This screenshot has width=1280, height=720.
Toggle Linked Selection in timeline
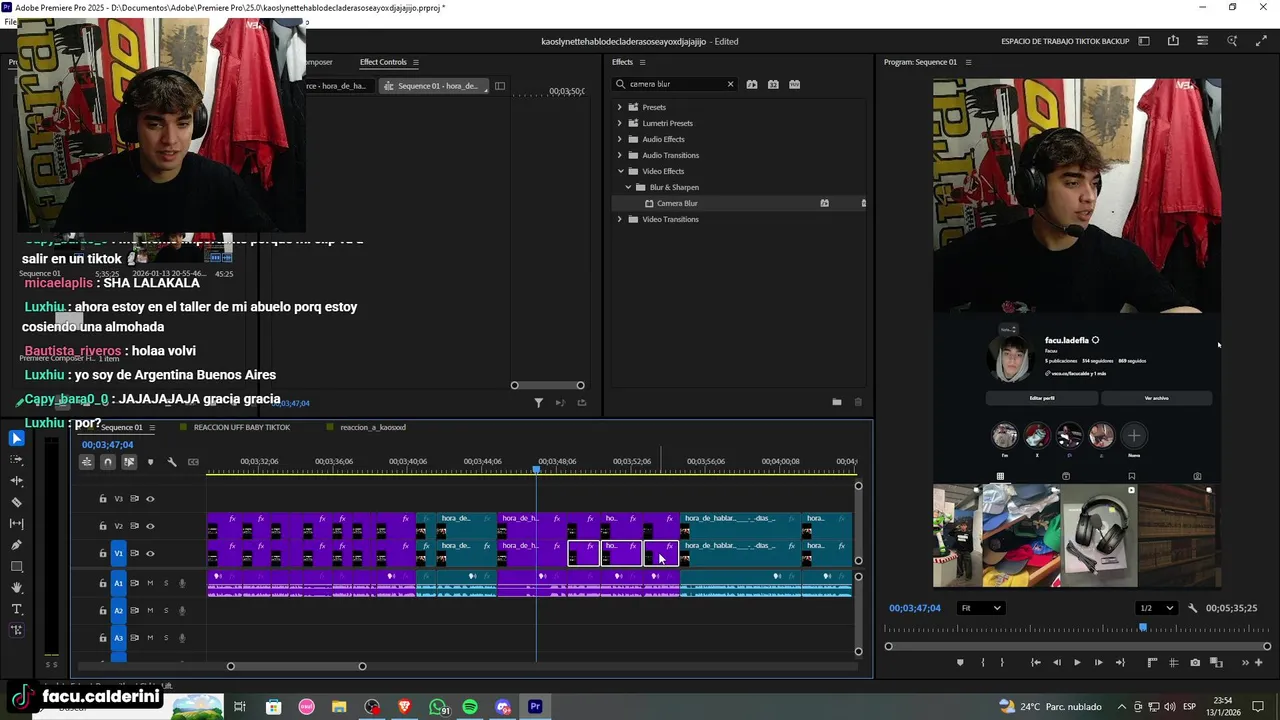tap(129, 462)
